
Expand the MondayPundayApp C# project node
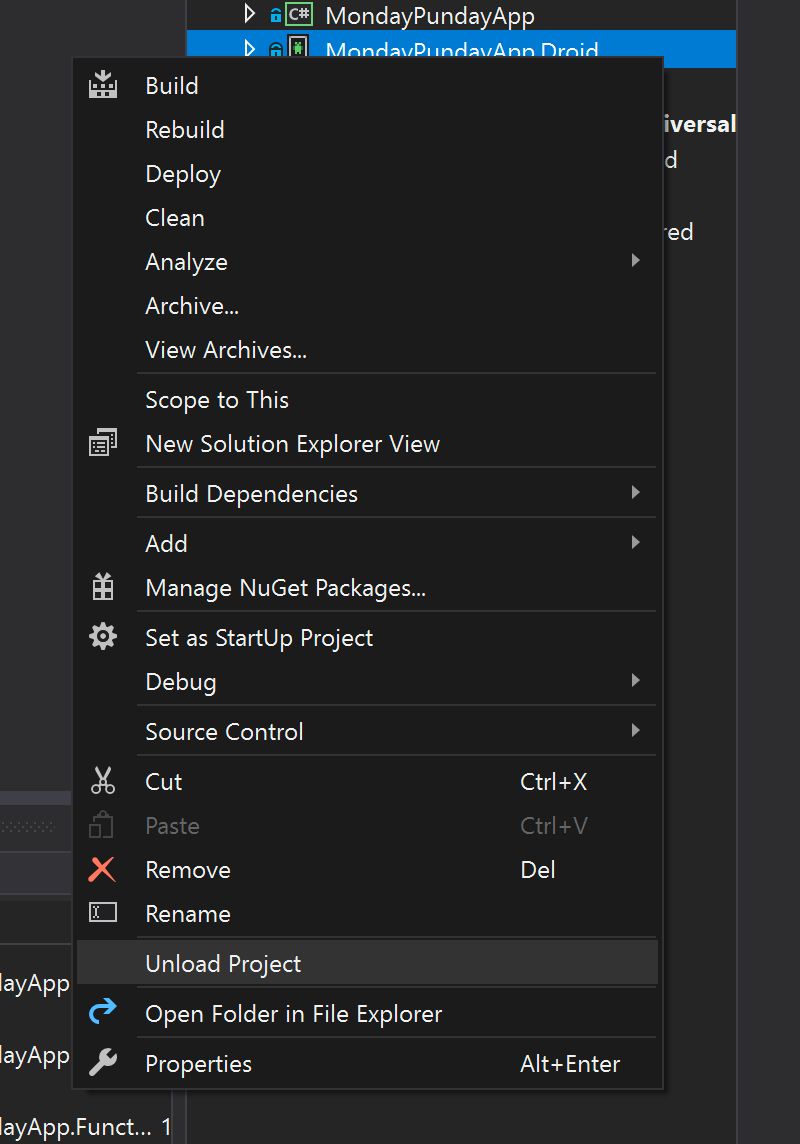pos(250,15)
